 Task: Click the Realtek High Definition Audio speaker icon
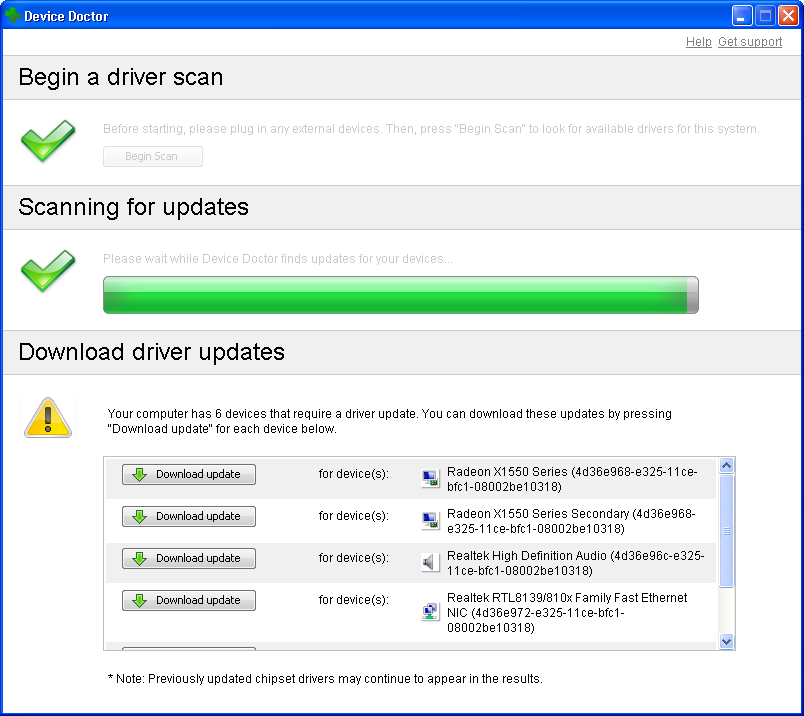430,562
